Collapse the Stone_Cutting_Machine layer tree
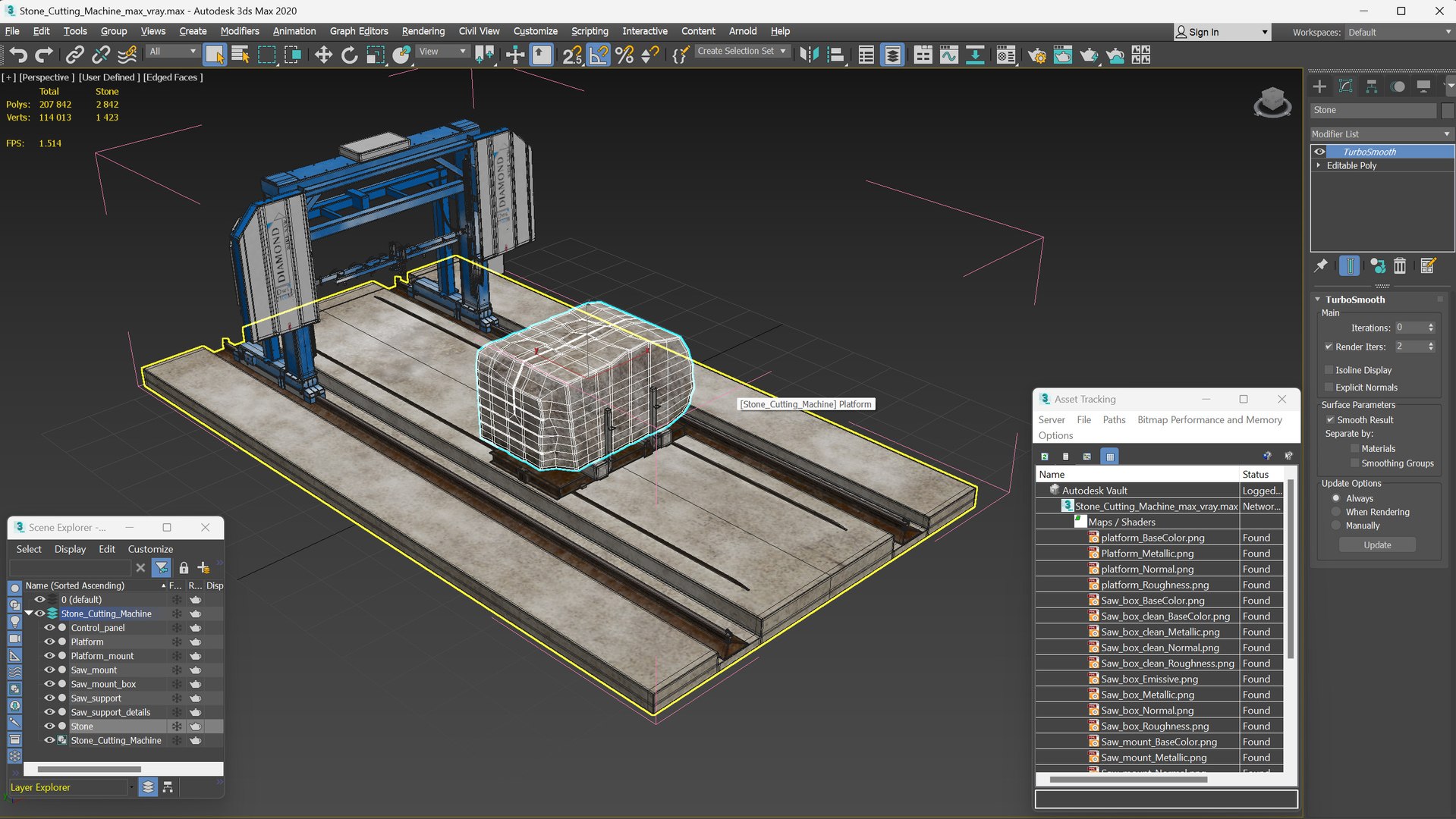 29,613
